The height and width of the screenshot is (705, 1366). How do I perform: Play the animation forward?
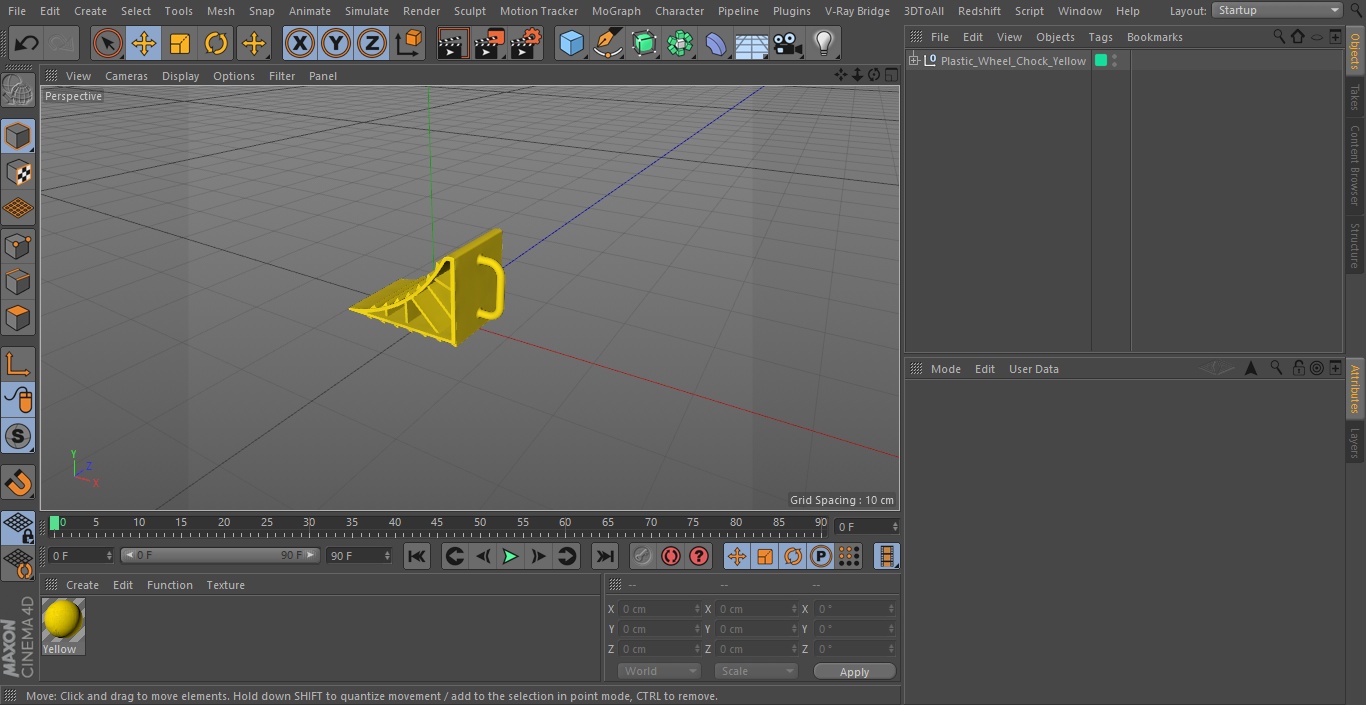510,556
